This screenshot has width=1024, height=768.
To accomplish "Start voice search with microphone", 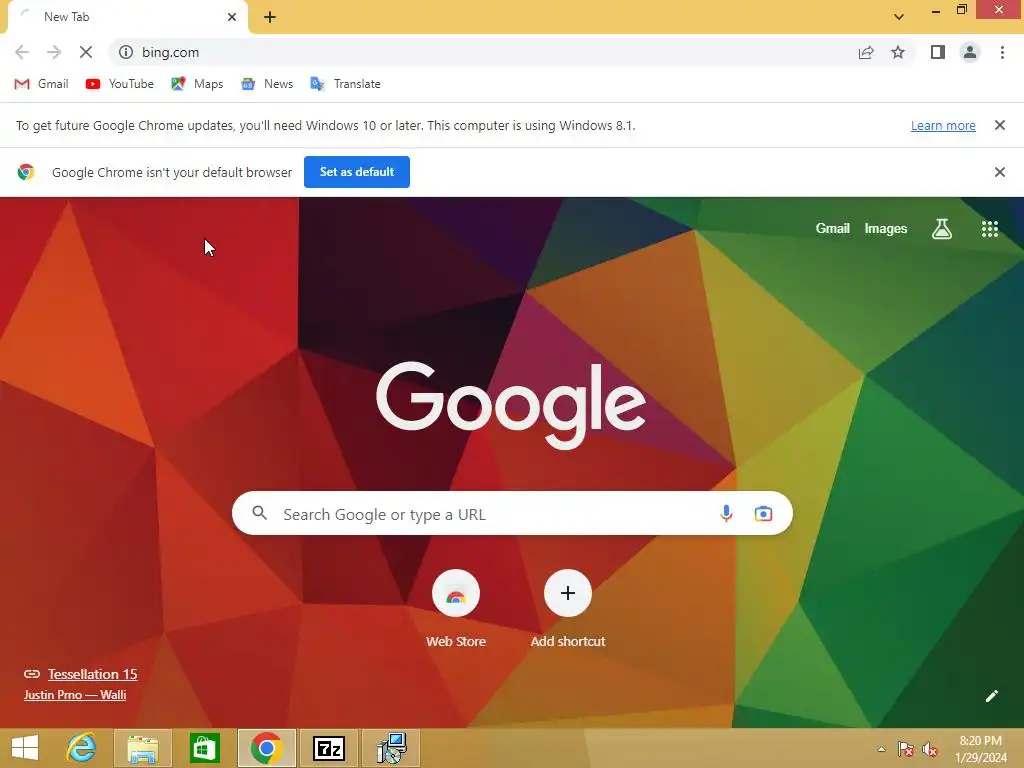I will click(x=726, y=513).
